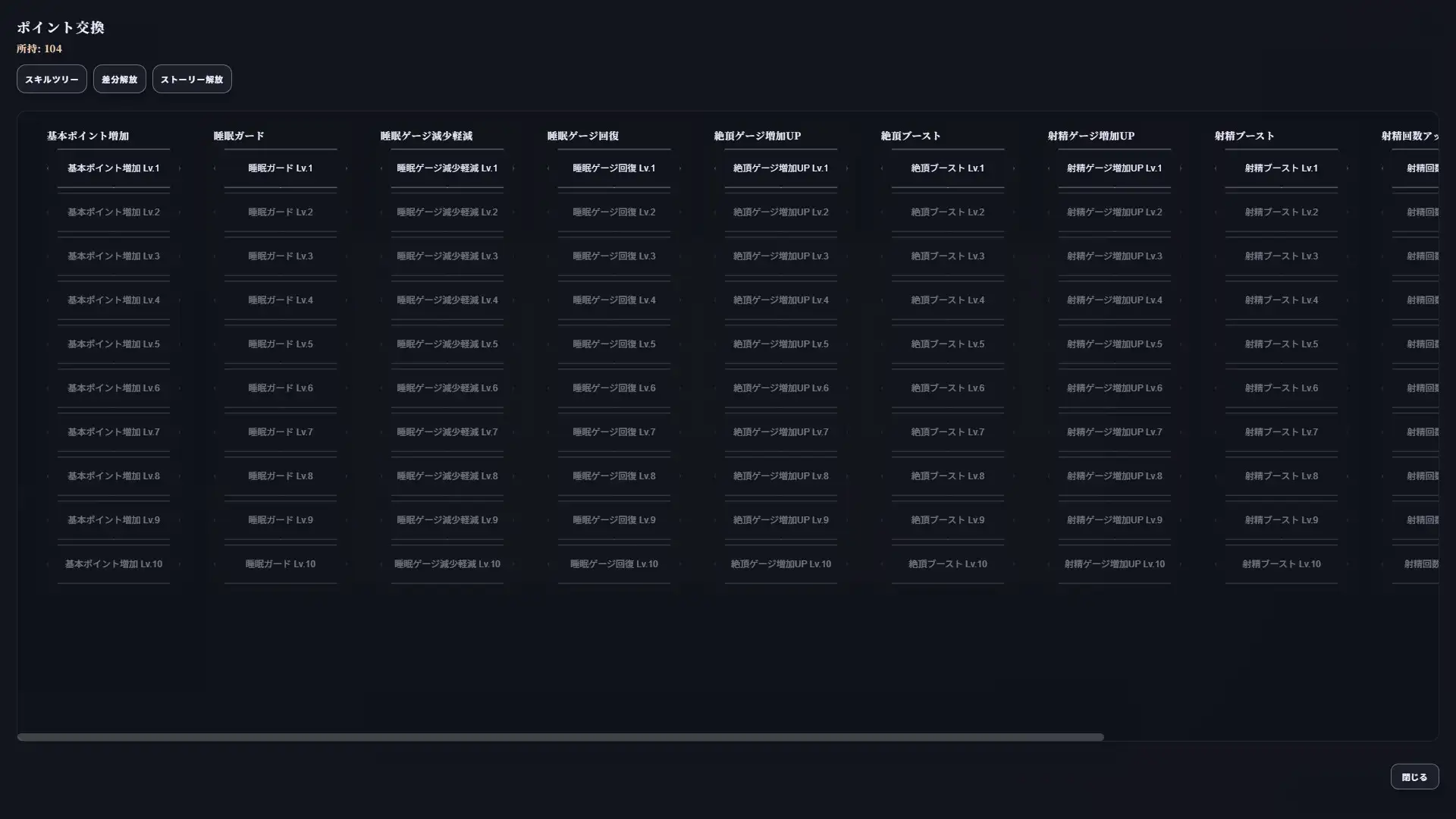Pick 睡眠ゲージ回復 Lv.1 skill node
The image size is (1456, 819).
614,168
